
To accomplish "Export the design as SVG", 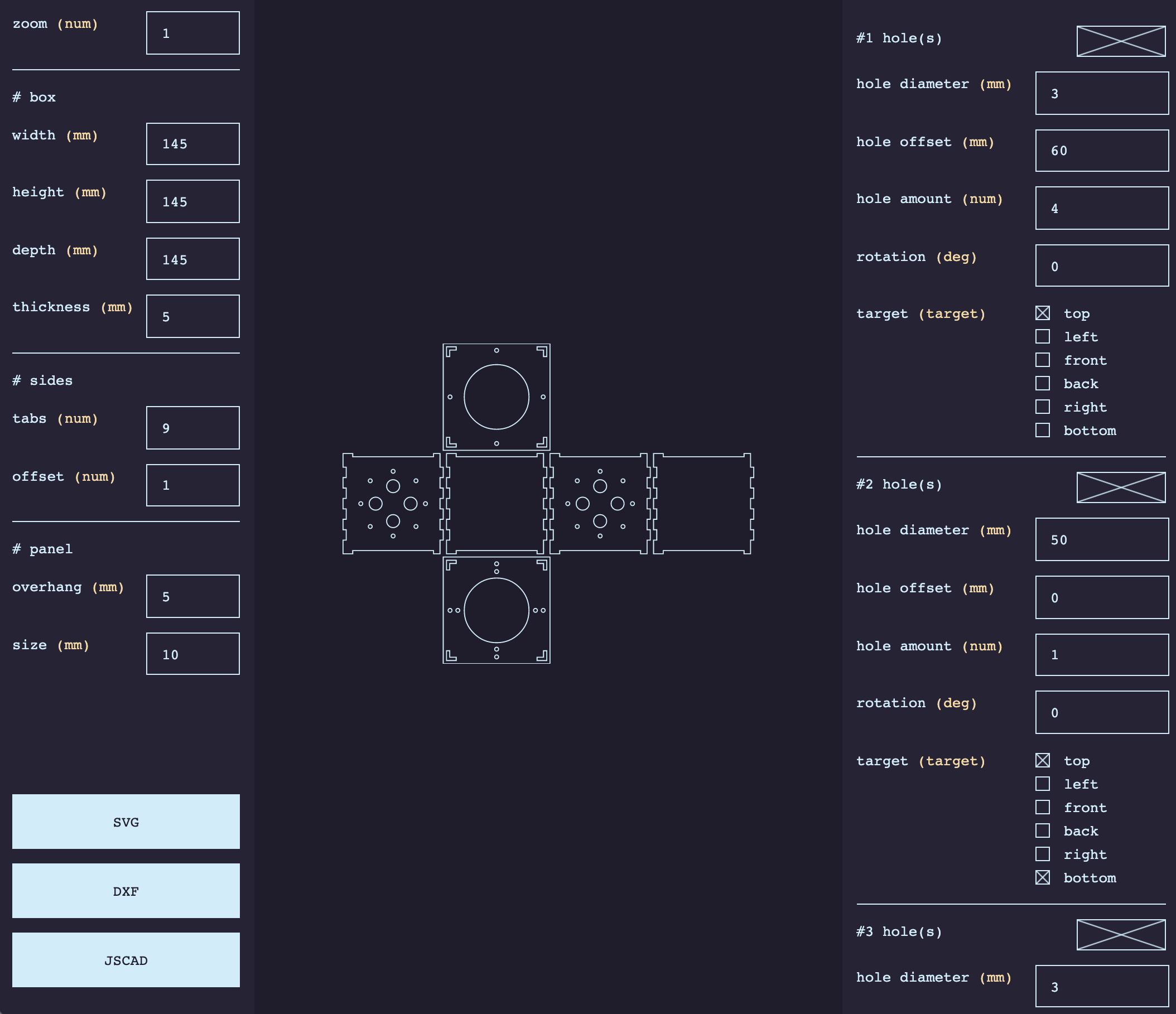I will point(126,822).
